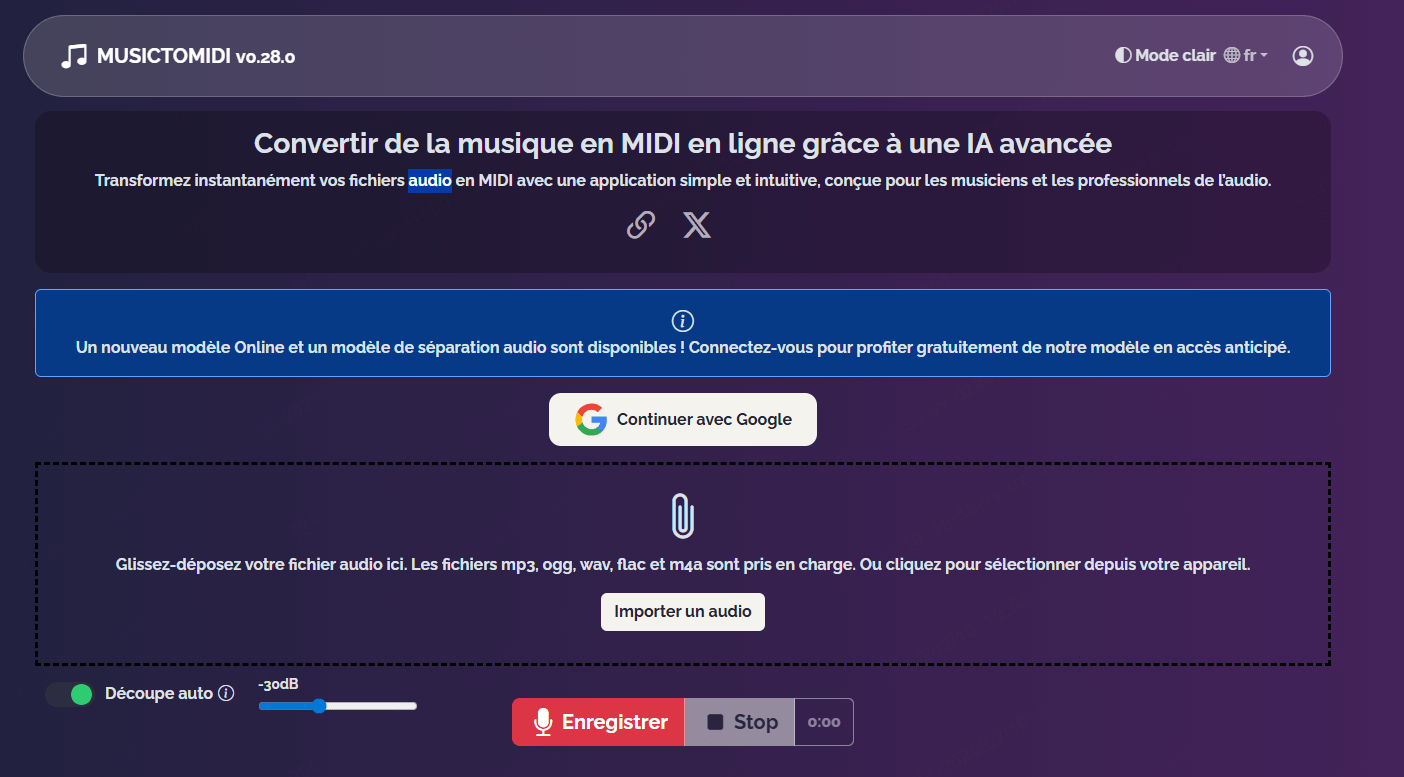The height and width of the screenshot is (777, 1404).
Task: Share on X (Twitter)
Action: point(697,225)
